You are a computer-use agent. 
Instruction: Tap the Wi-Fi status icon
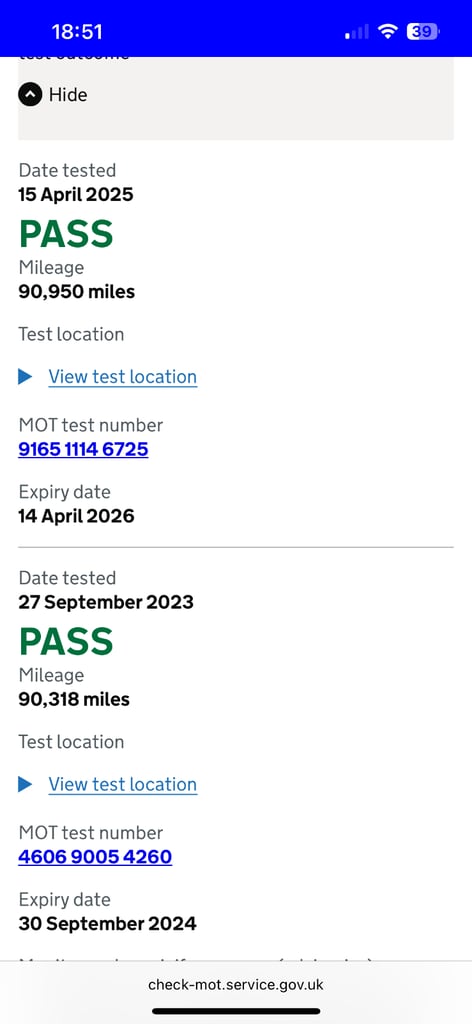tap(388, 31)
